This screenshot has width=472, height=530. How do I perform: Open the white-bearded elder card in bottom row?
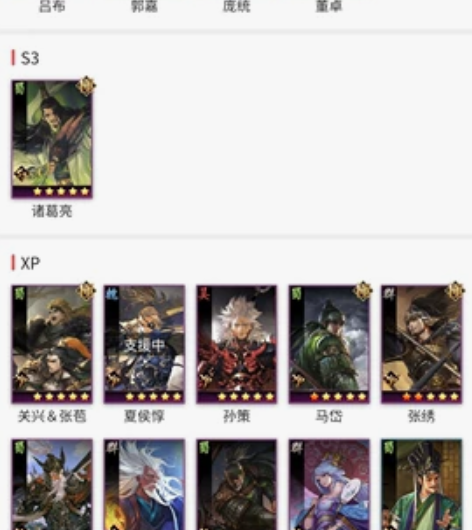[144, 484]
